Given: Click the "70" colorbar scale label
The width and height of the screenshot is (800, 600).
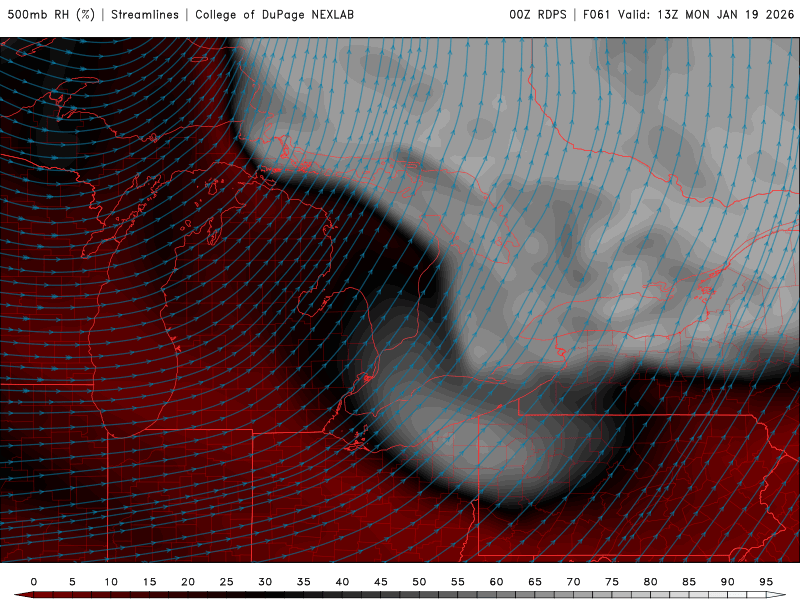Looking at the screenshot, I should pyautogui.click(x=573, y=582).
